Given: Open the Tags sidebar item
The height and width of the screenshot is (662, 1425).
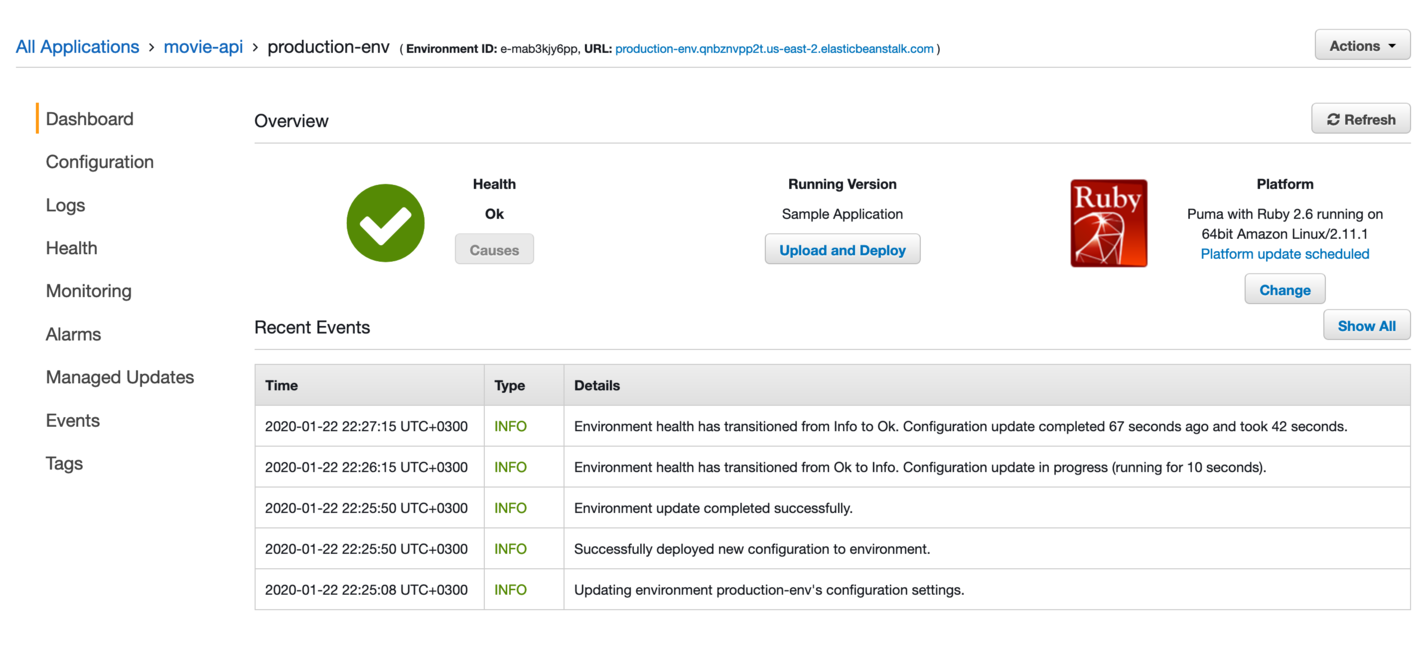Looking at the screenshot, I should 64,463.
